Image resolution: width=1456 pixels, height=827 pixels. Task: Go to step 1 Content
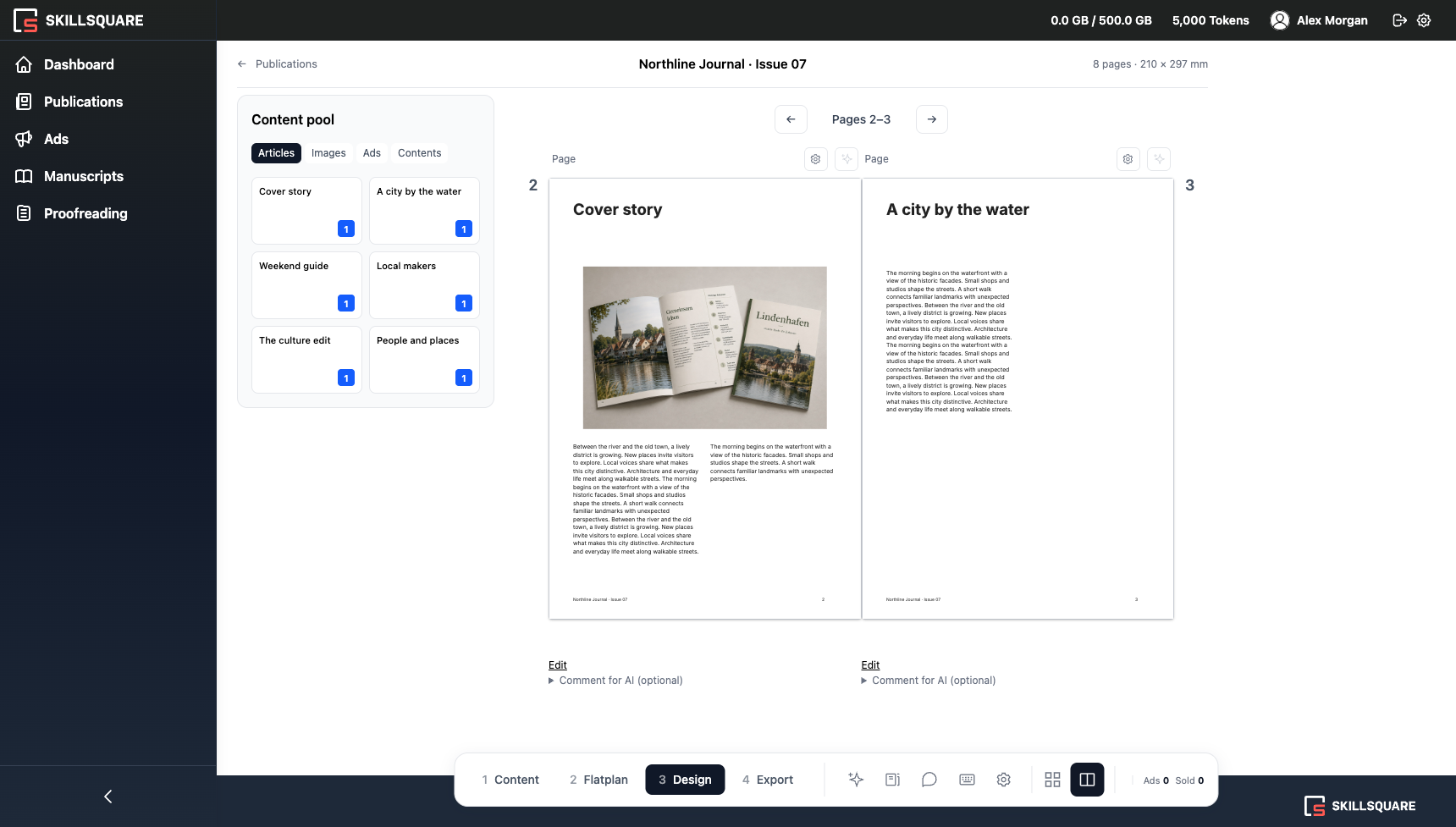[510, 780]
